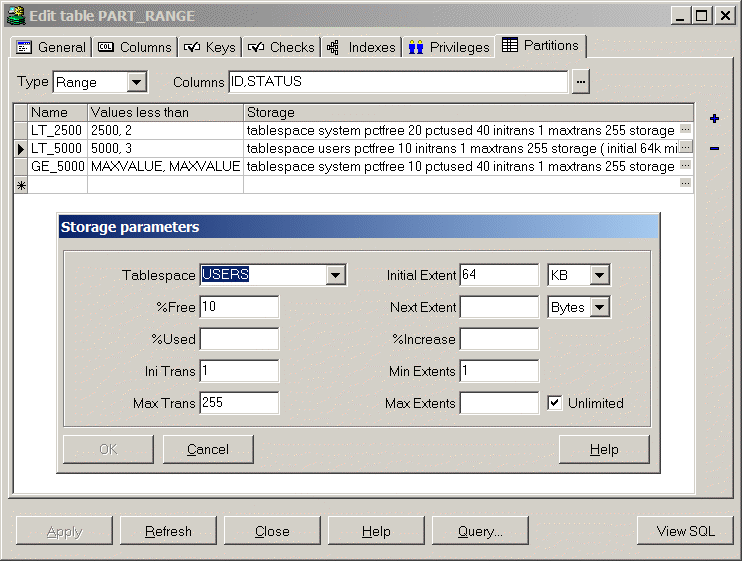
Task: Open the Next Extent unit dropdown Bytes
Action: [x=599, y=307]
